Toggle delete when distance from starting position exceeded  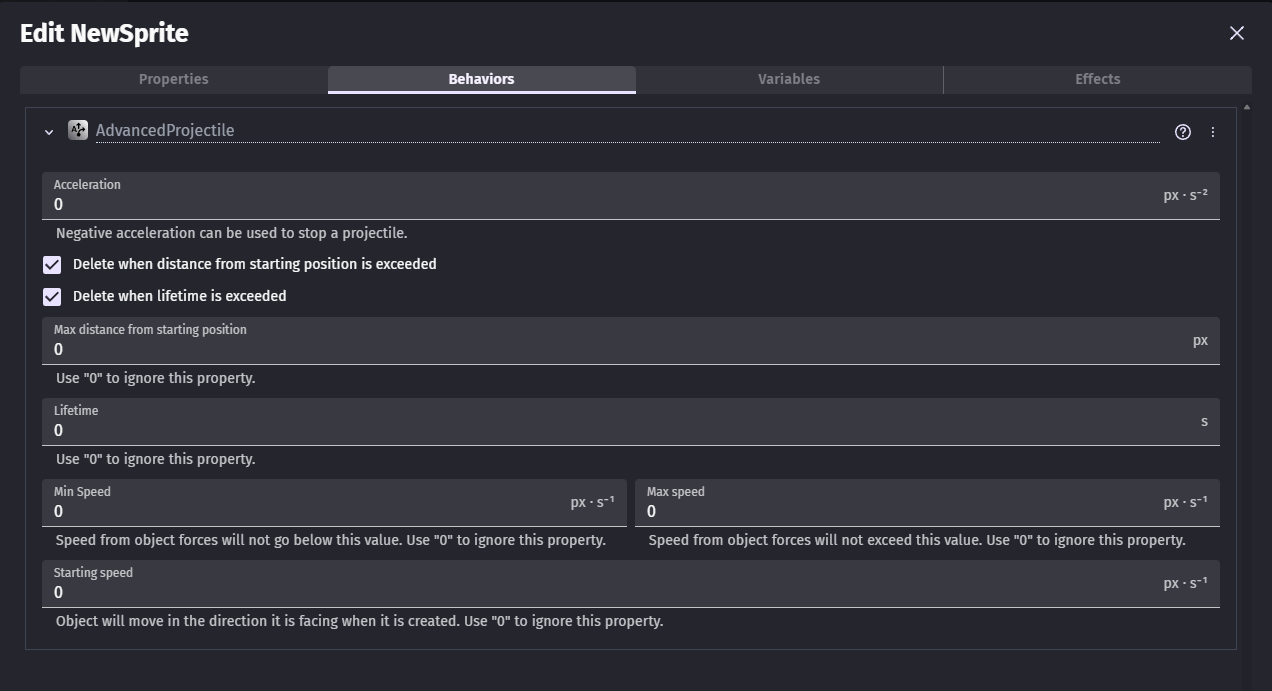click(x=52, y=265)
